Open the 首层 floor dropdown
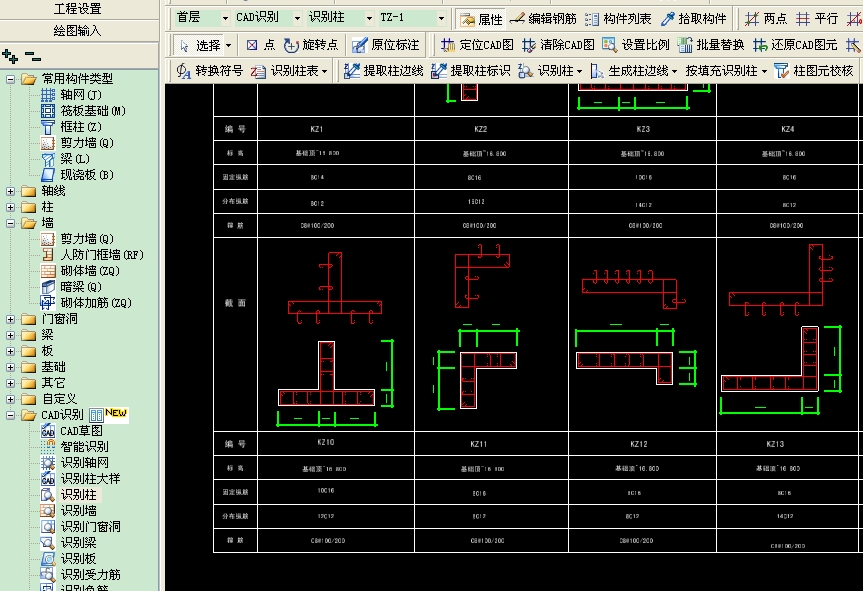This screenshot has height=591, width=863. (225, 18)
